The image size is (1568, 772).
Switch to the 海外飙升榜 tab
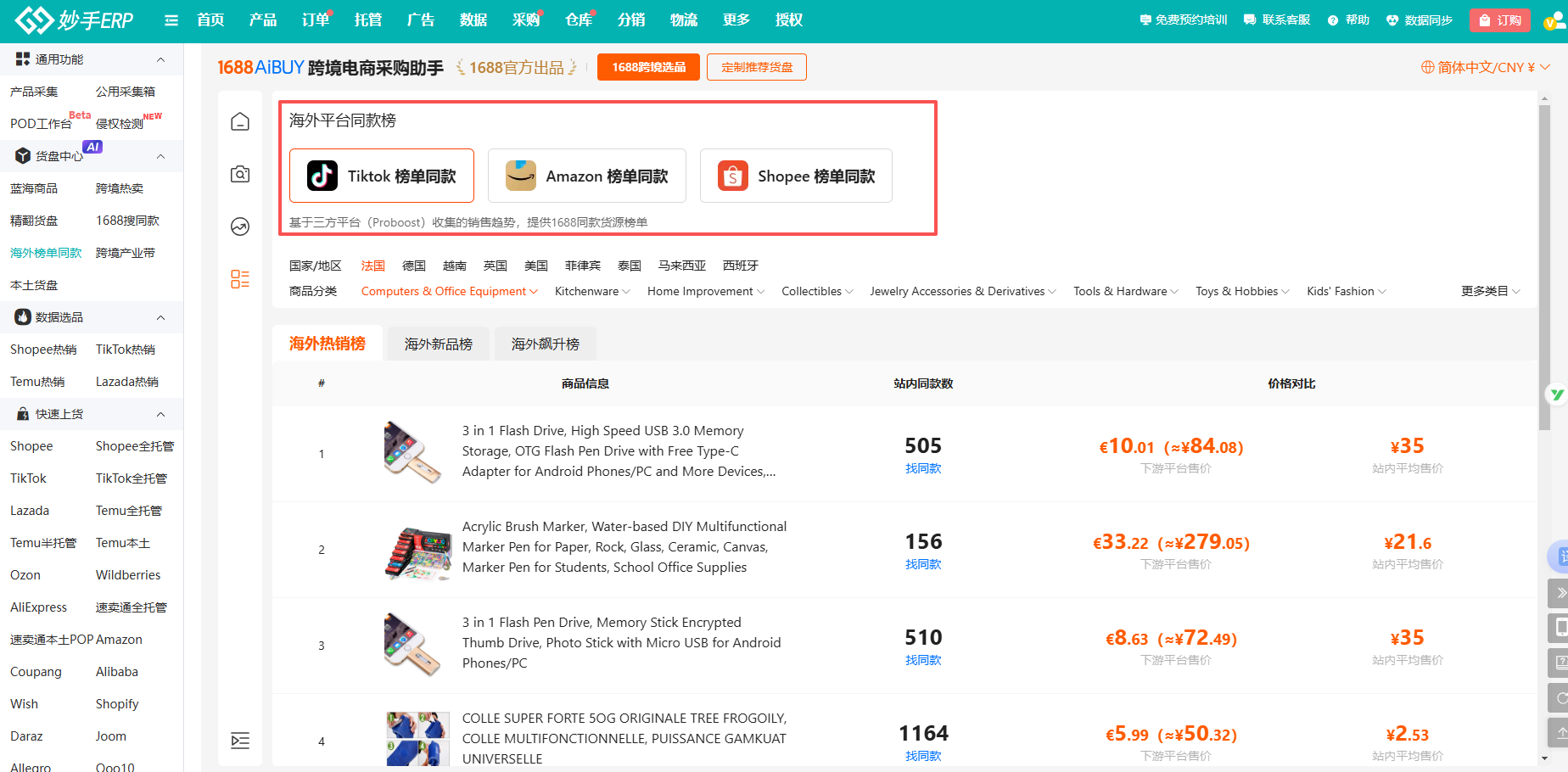(545, 344)
